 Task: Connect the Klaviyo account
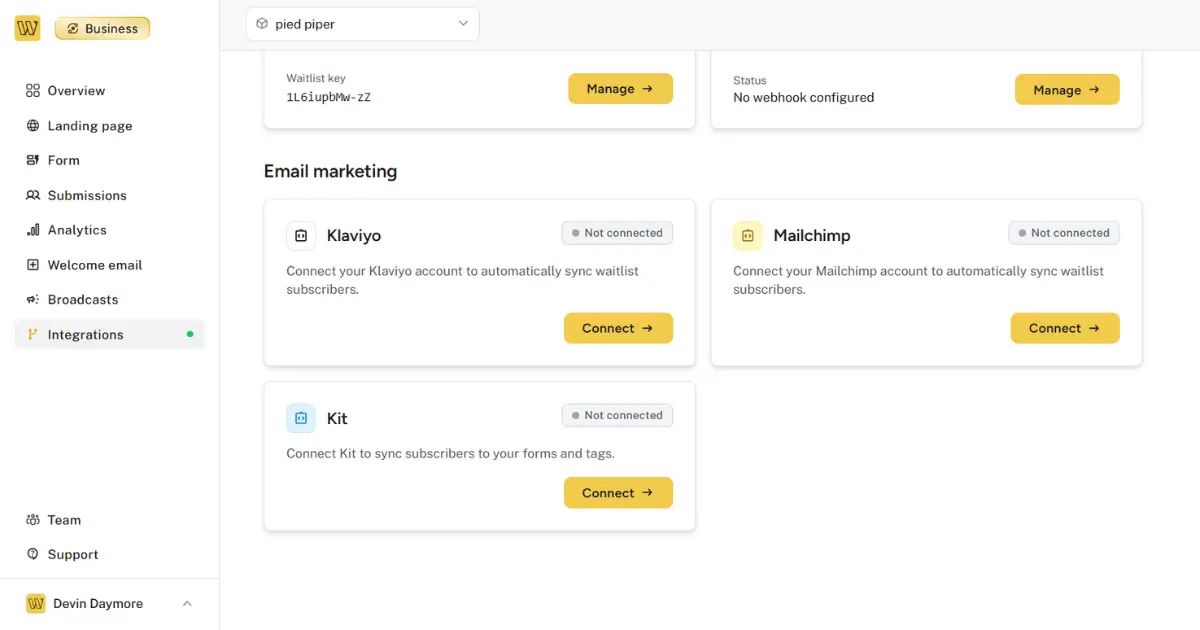pos(618,328)
